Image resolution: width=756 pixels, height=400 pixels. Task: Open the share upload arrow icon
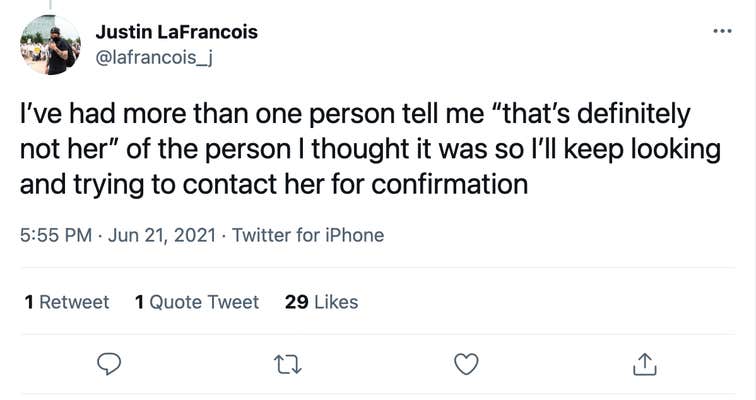645,364
